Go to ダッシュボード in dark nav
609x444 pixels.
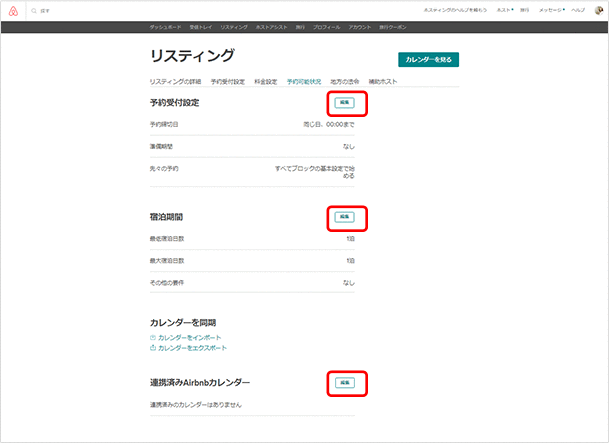pyautogui.click(x=165, y=27)
